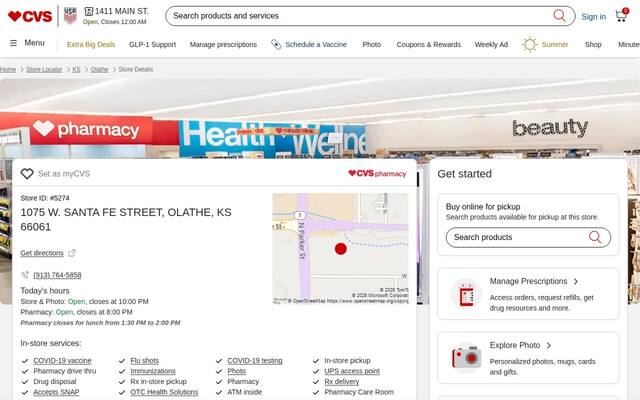Click the red location pin on the map

[341, 249]
